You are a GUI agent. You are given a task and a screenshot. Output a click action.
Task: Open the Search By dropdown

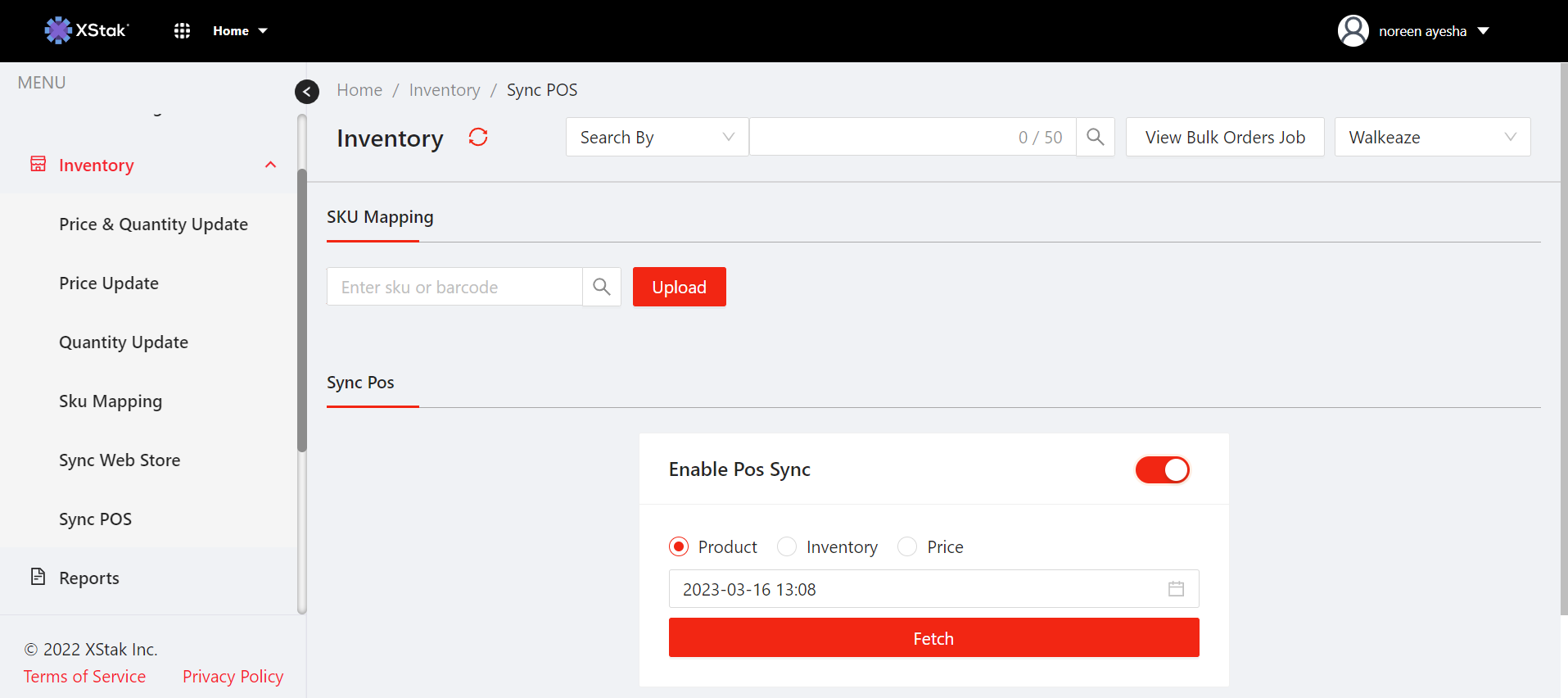(x=657, y=137)
